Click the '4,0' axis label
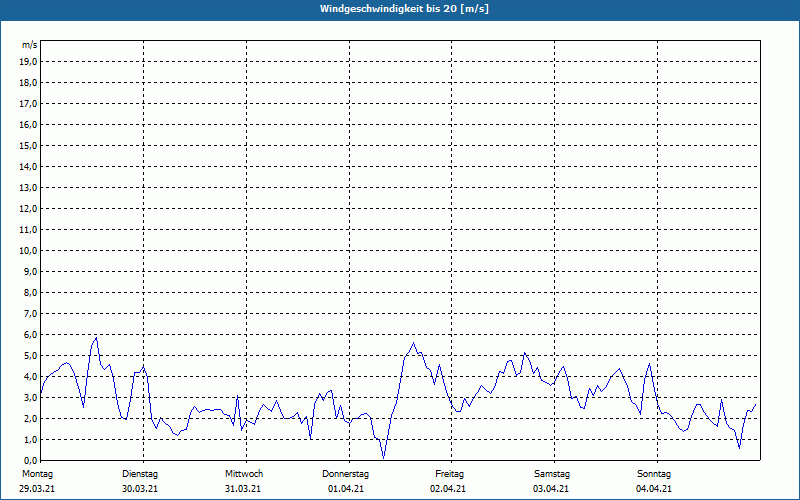This screenshot has width=800, height=500. tap(31, 377)
